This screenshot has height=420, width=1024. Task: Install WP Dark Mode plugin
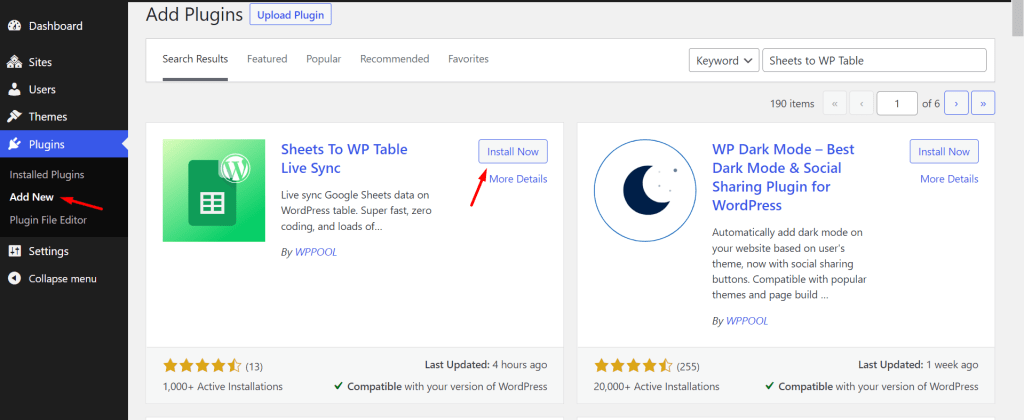(944, 152)
